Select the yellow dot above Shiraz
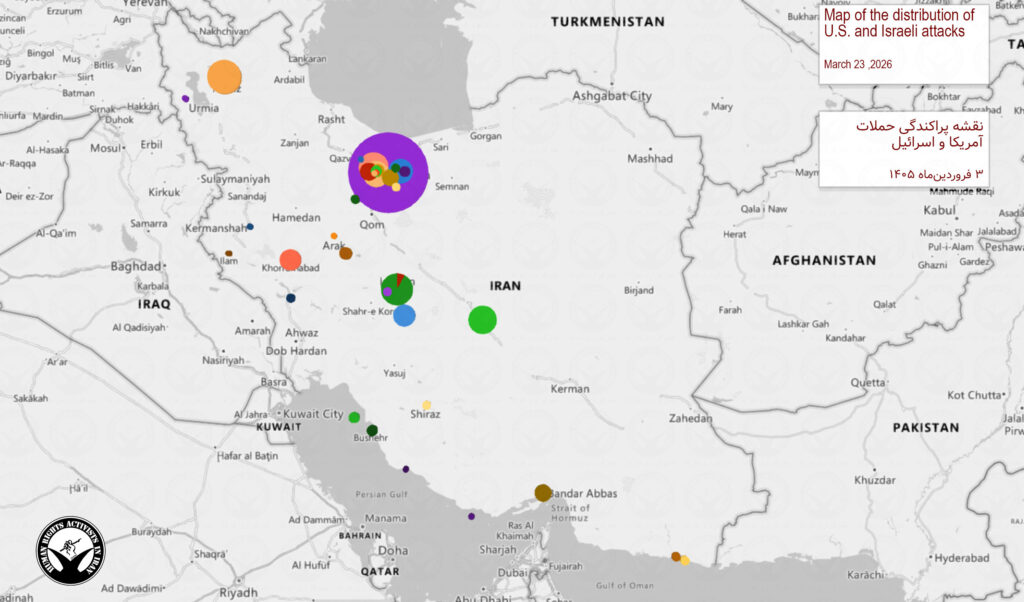This screenshot has height=602, width=1024. (427, 405)
